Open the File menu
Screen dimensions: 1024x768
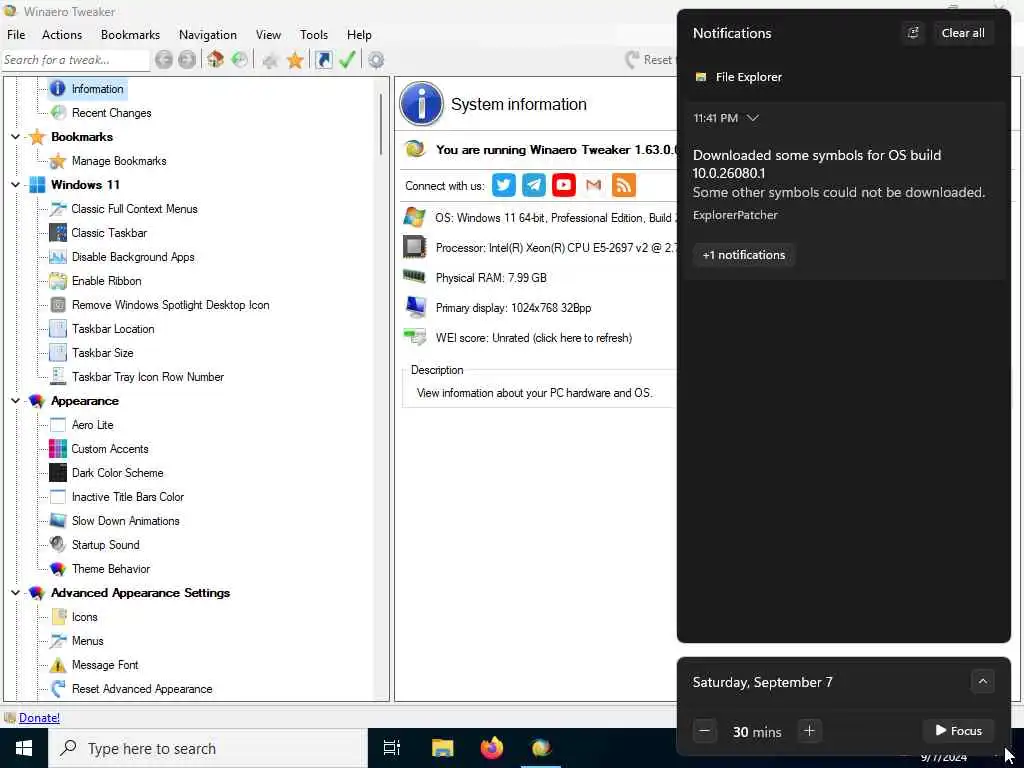[x=16, y=35]
